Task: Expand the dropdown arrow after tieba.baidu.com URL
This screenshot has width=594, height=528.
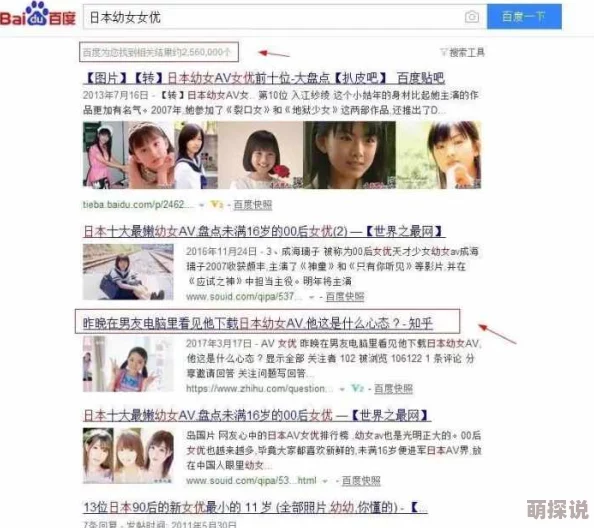Action: pos(202,205)
